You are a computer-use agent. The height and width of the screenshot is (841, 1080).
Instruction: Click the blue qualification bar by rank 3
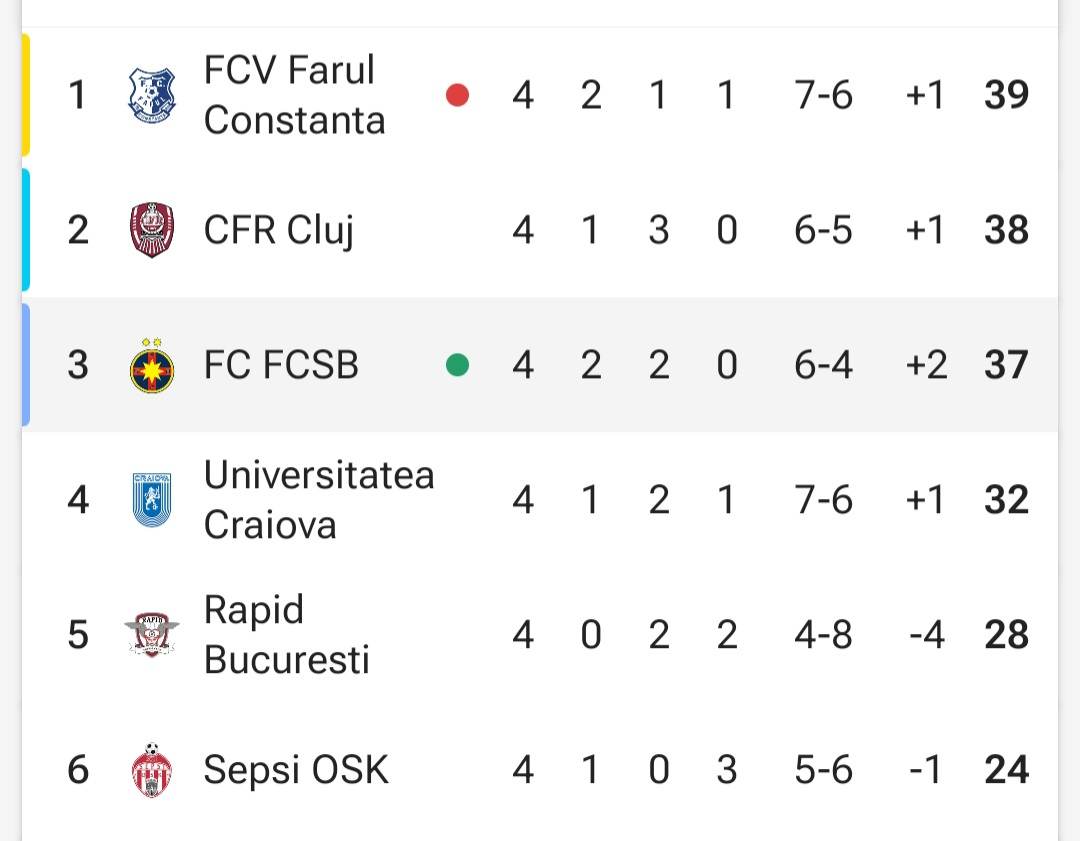click(x=26, y=365)
